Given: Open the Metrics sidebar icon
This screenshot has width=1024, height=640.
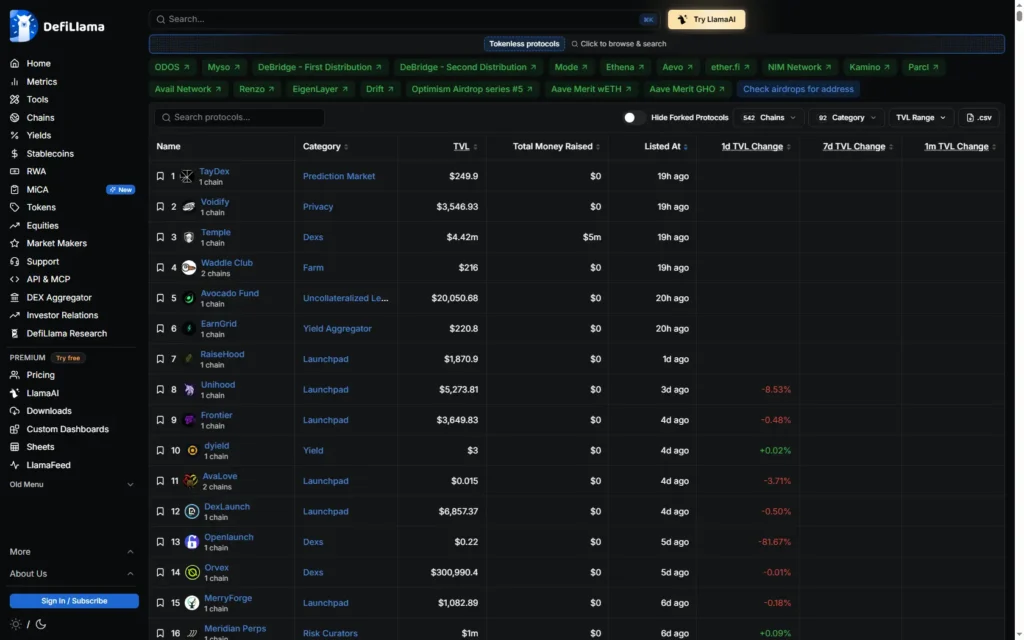Looking at the screenshot, I should pyautogui.click(x=14, y=82).
